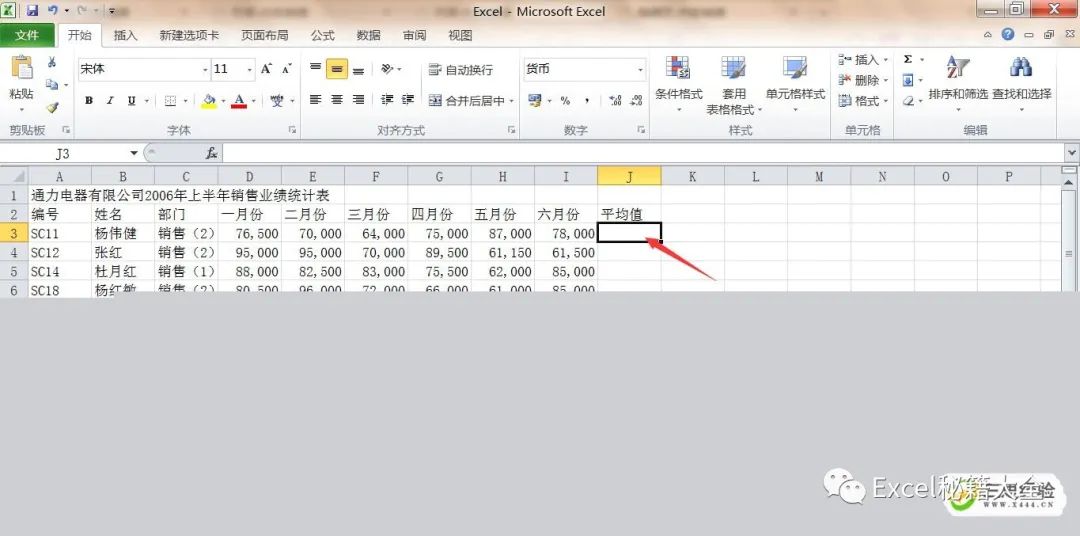Open Format as Table (套用表格格式)
Viewport: 1080px width, 536px height.
pyautogui.click(x=734, y=85)
